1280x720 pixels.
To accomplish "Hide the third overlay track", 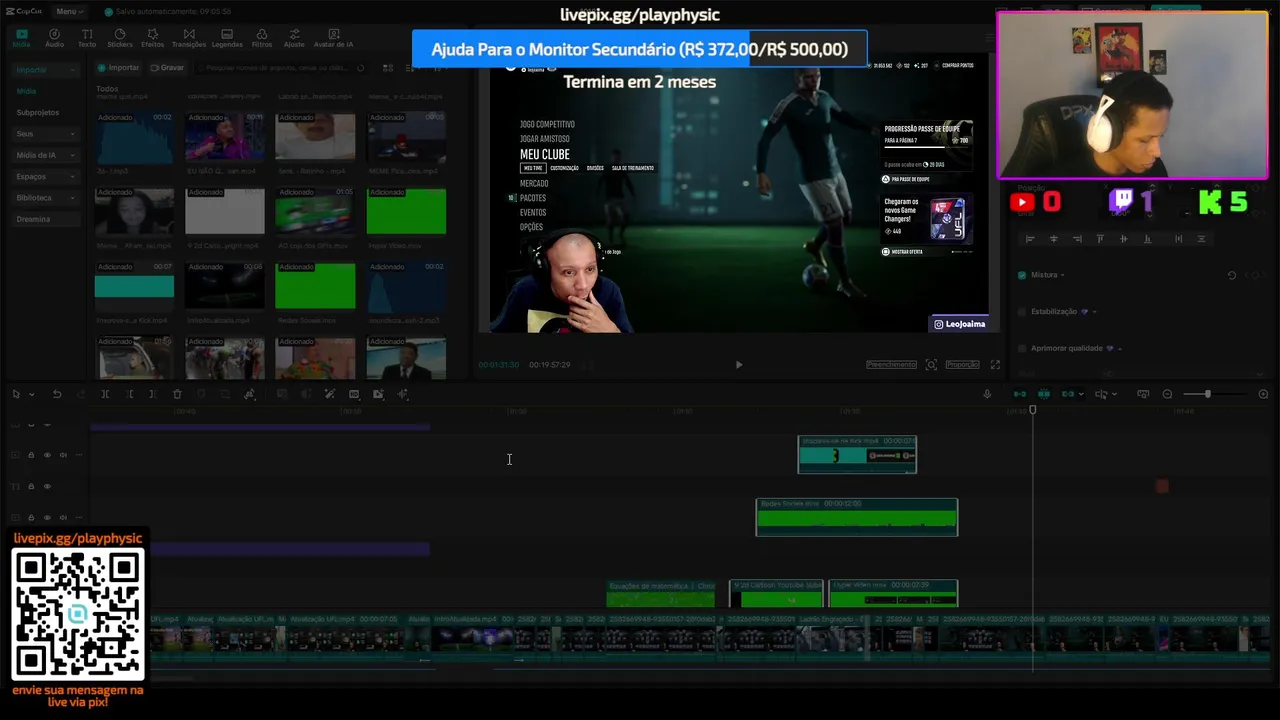I will click(46, 517).
